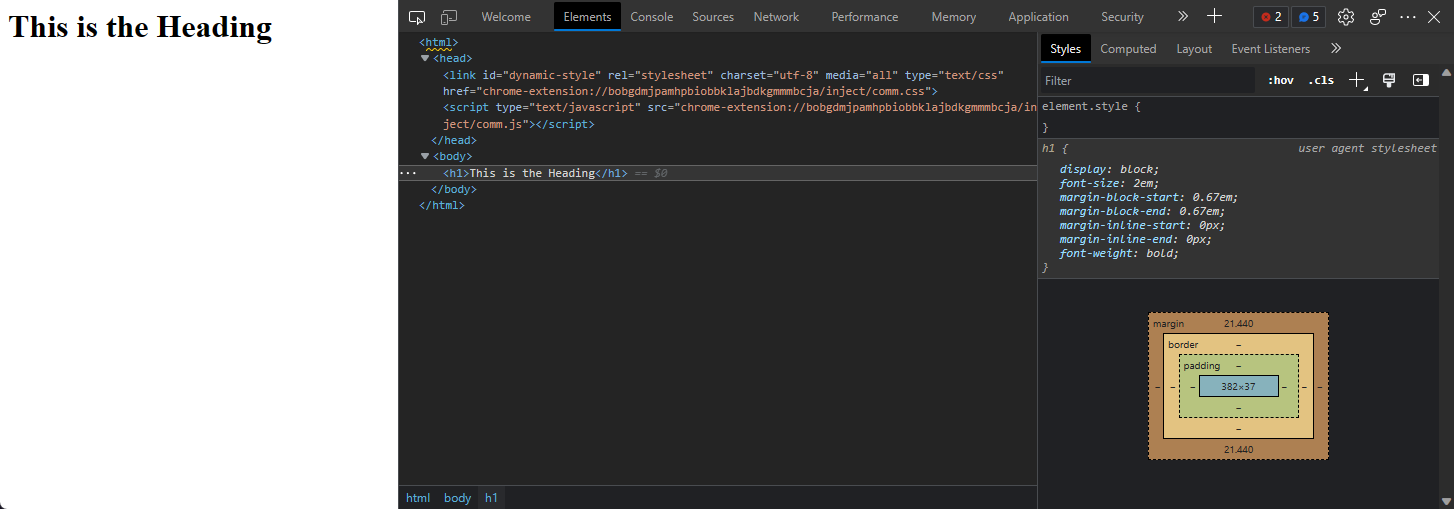Show more Styles pane tabs chevron

tap(1336, 49)
